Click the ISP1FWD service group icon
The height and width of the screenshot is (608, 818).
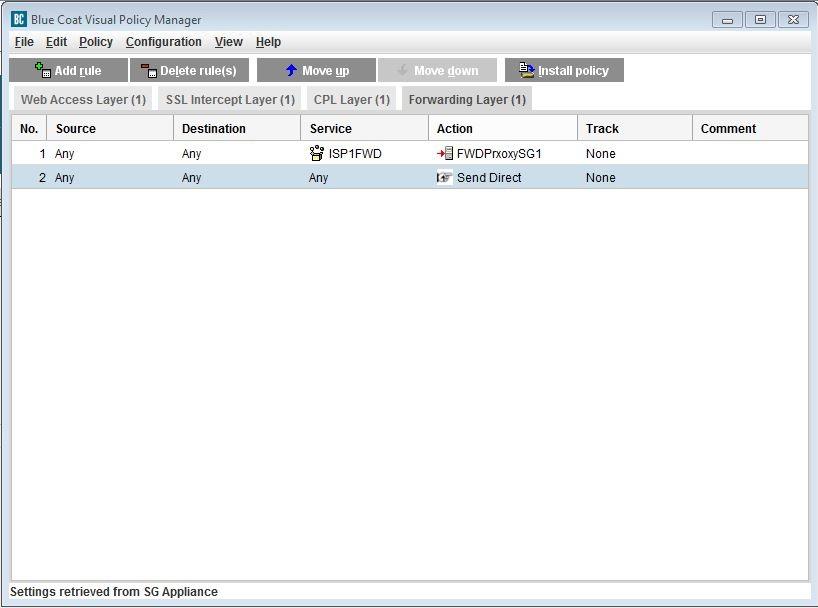[x=317, y=153]
